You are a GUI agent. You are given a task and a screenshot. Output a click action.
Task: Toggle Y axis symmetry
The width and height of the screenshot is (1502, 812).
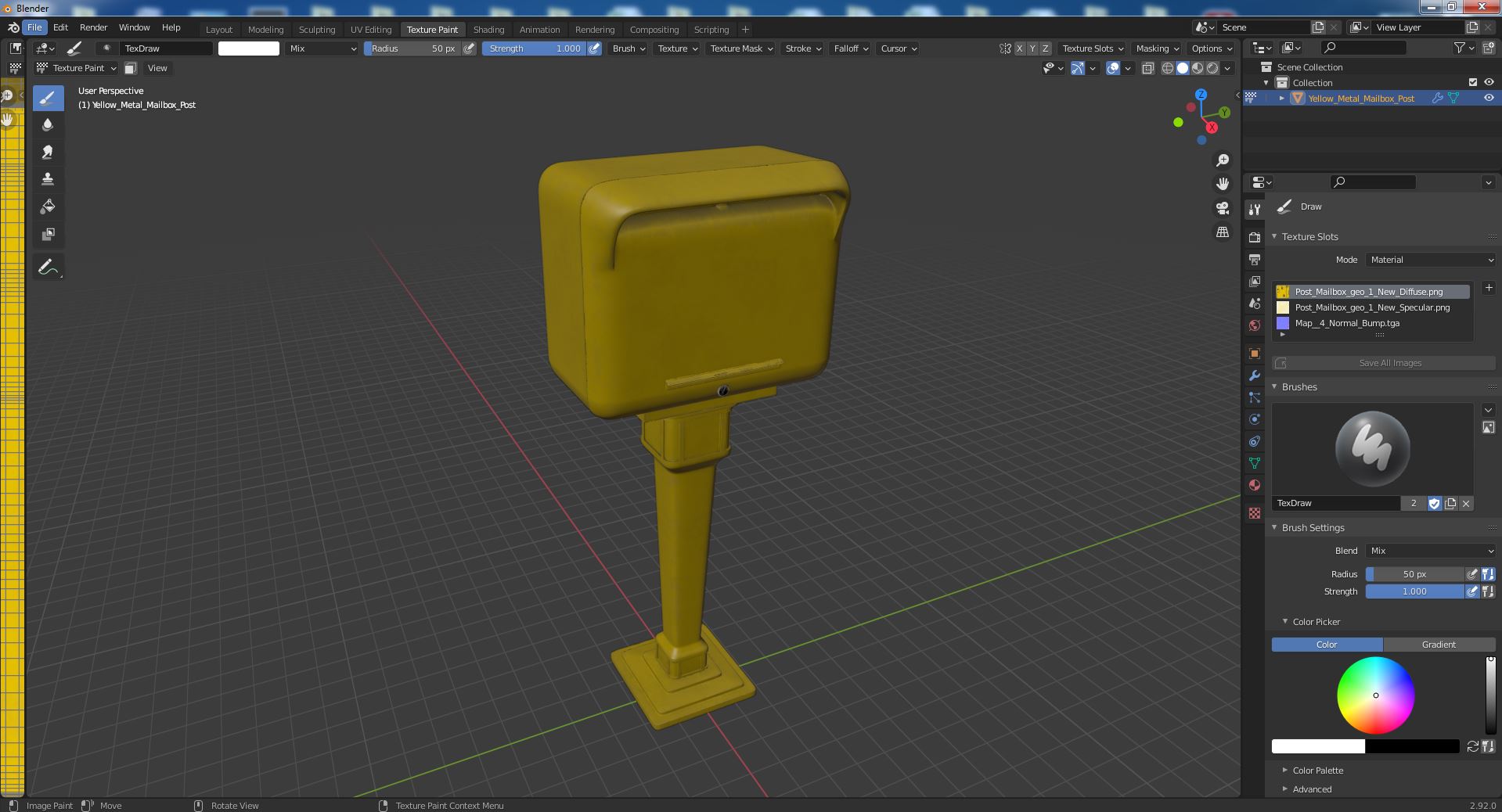(x=1032, y=49)
